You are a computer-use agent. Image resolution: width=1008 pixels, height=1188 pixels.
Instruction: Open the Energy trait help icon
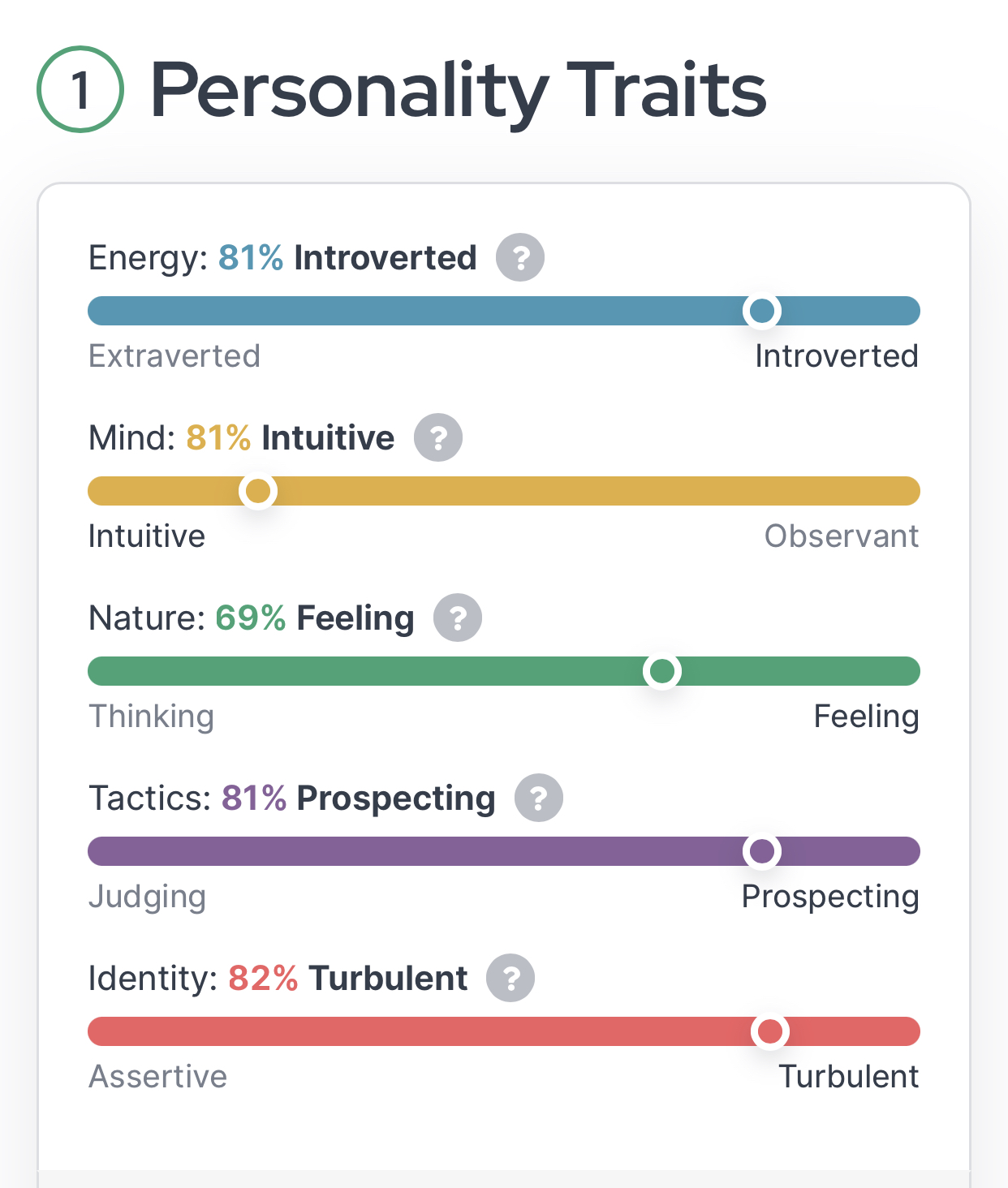click(x=520, y=257)
